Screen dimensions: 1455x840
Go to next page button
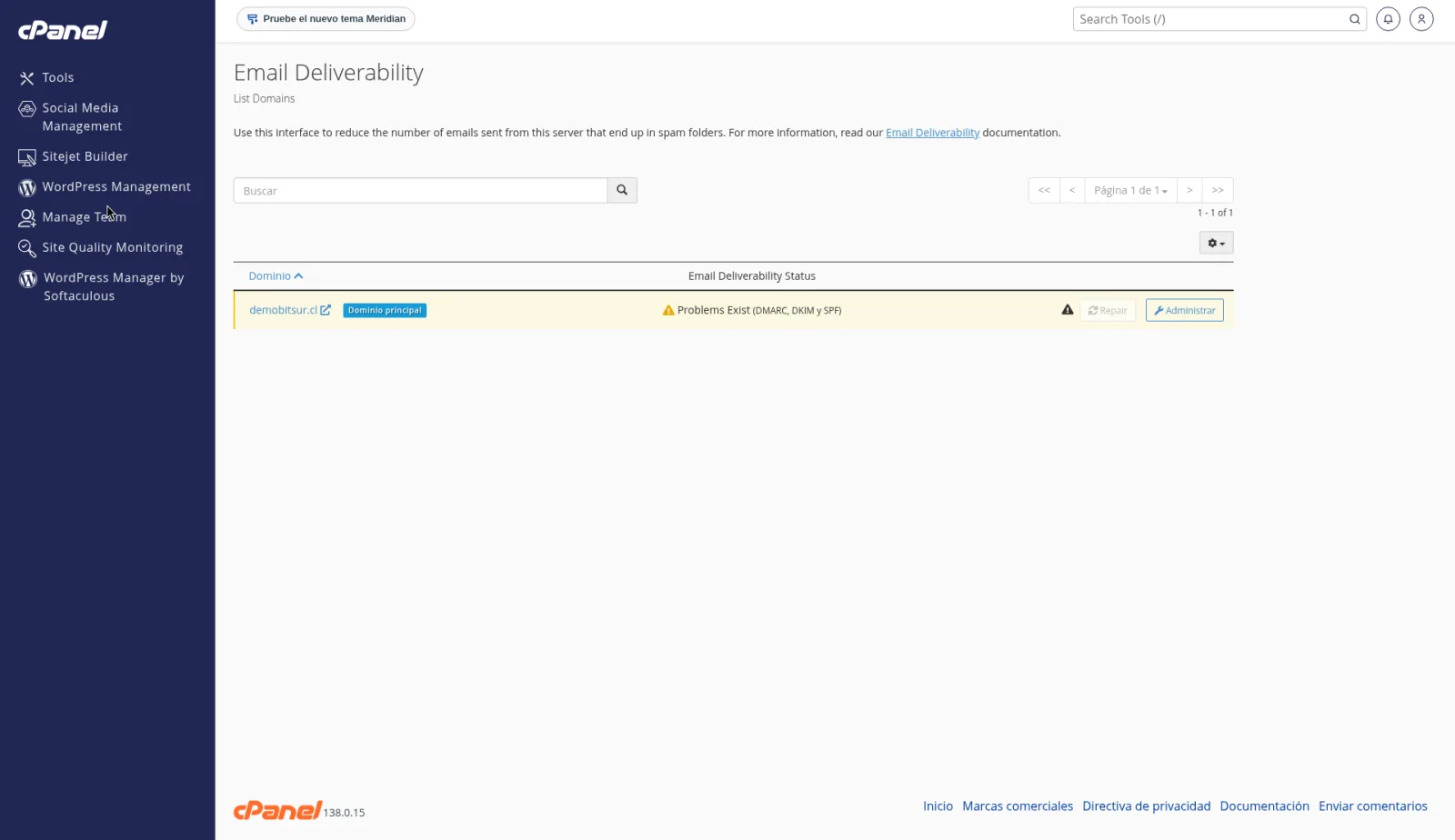tap(1189, 191)
